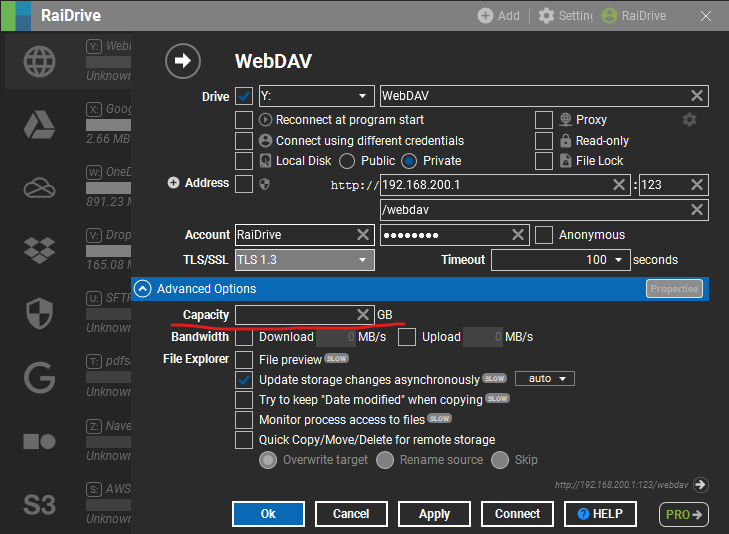This screenshot has height=534, width=729.
Task: Select the WebDAV globe icon in sidebar
Action: point(39,61)
